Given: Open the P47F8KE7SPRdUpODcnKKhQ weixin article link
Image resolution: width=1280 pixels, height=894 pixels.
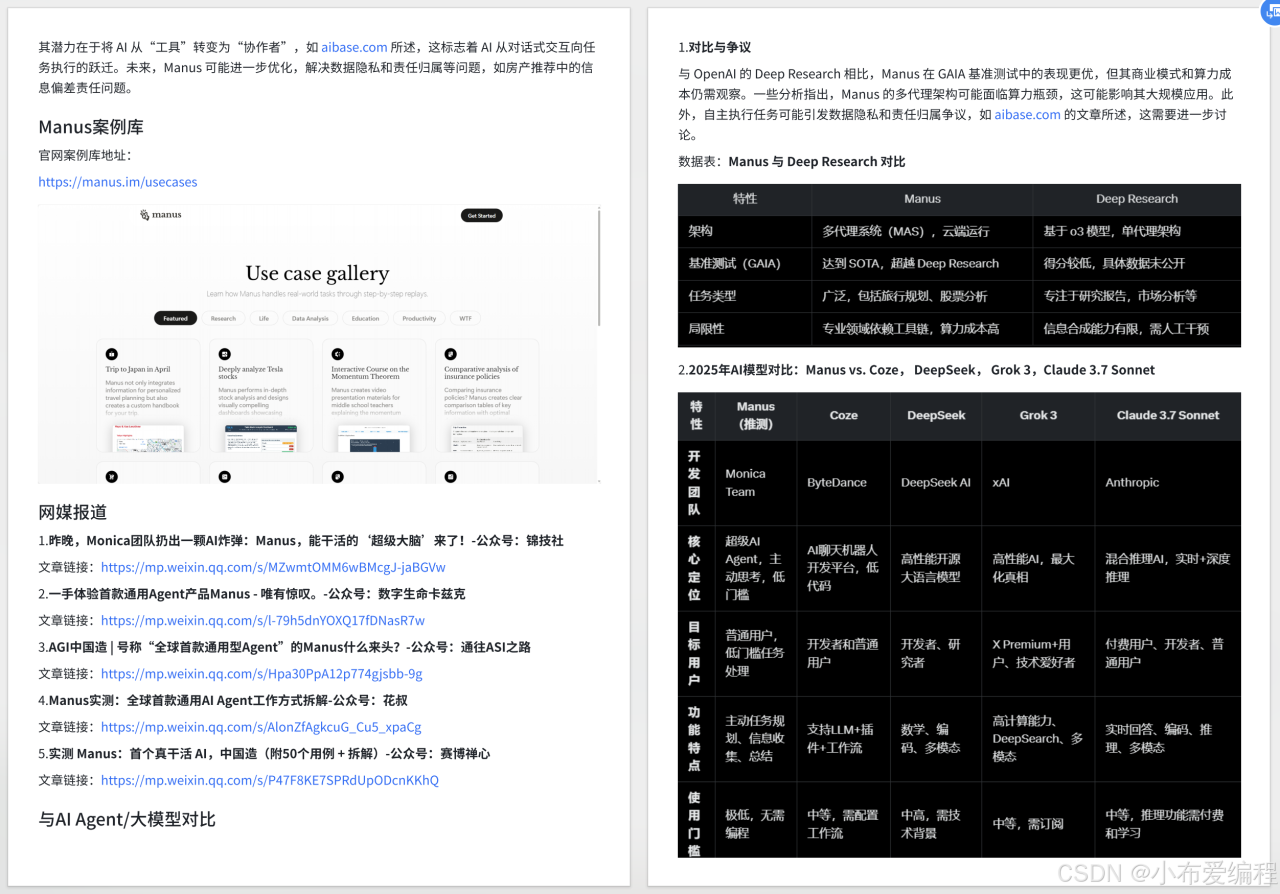Looking at the screenshot, I should [270, 780].
